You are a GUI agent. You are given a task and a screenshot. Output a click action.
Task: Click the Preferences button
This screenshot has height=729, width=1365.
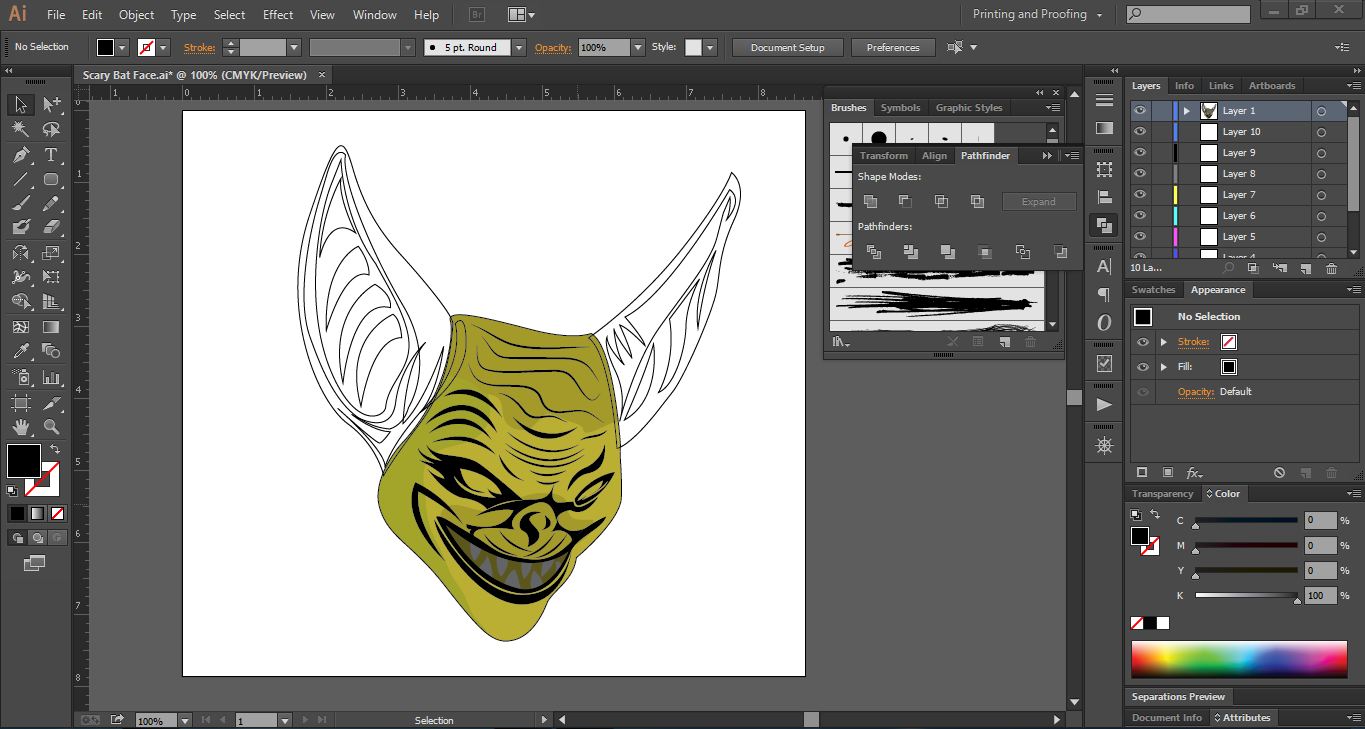pyautogui.click(x=892, y=48)
